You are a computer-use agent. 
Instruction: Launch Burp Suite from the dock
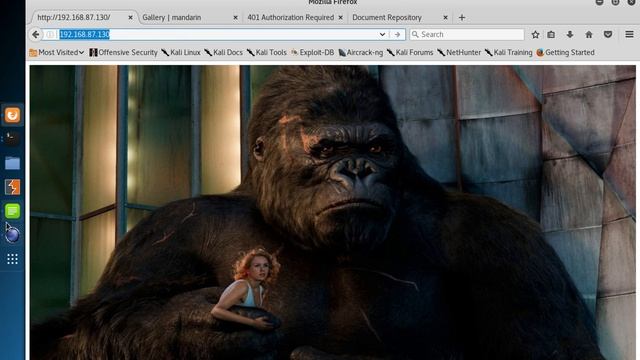click(12, 187)
